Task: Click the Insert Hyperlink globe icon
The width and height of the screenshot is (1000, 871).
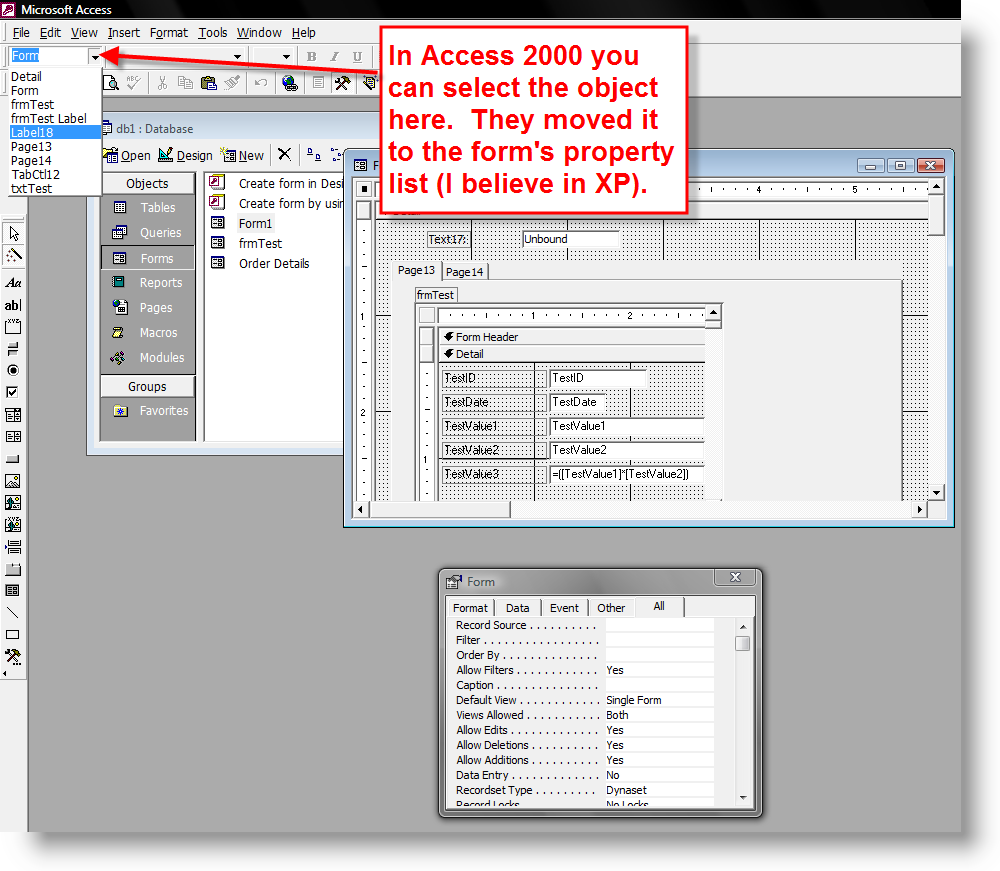Action: pyautogui.click(x=289, y=83)
